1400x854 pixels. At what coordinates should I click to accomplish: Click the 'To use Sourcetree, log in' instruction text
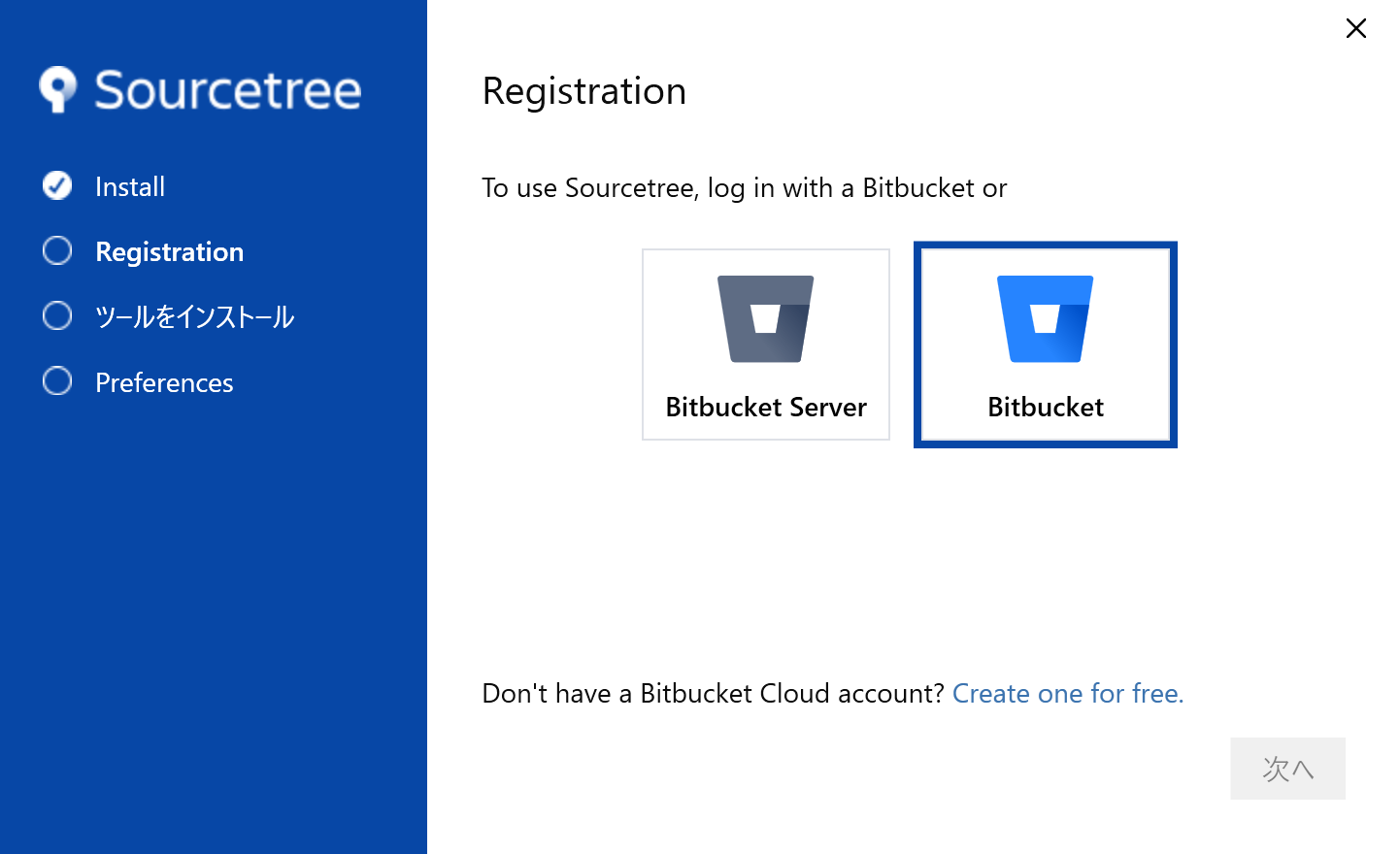point(744,188)
